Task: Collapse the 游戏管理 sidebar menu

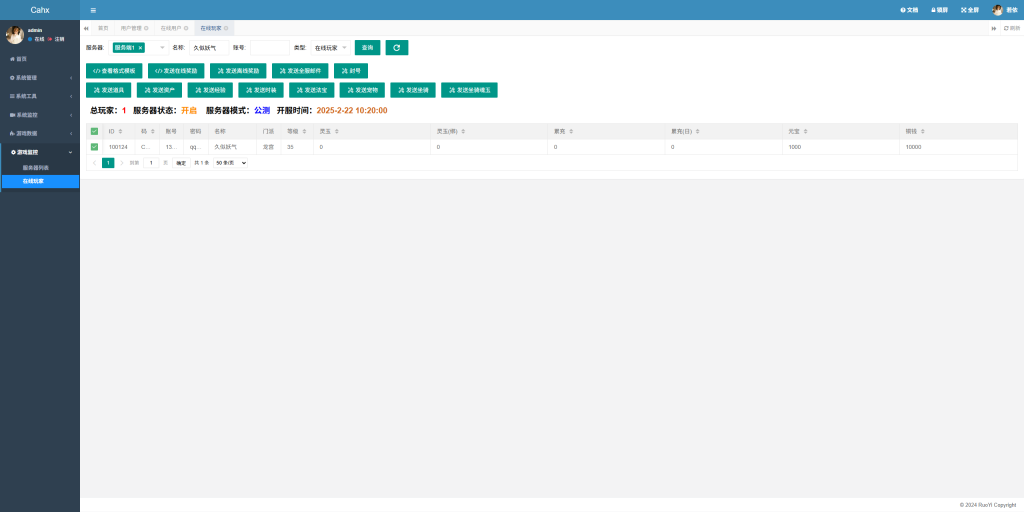Action: coord(40,151)
